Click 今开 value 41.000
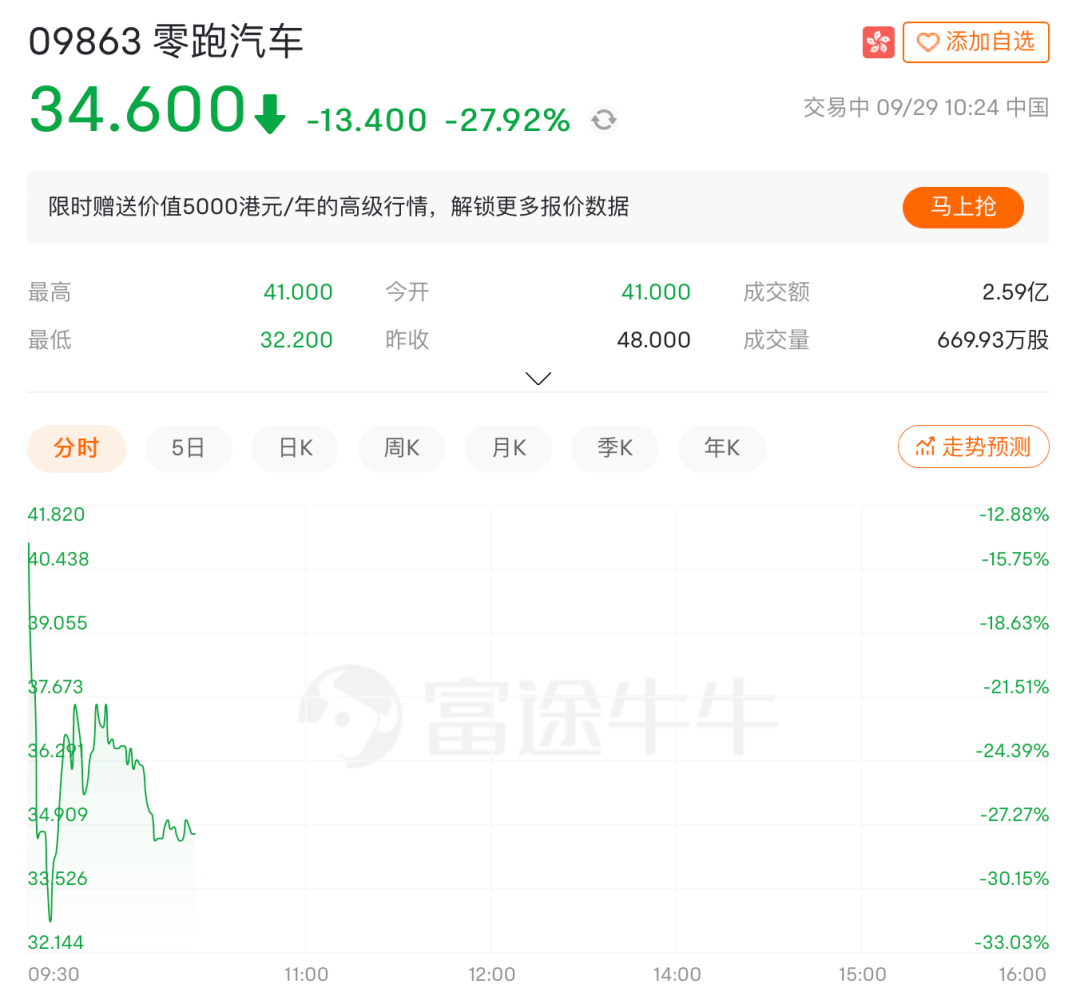The image size is (1080, 1000). tap(656, 292)
